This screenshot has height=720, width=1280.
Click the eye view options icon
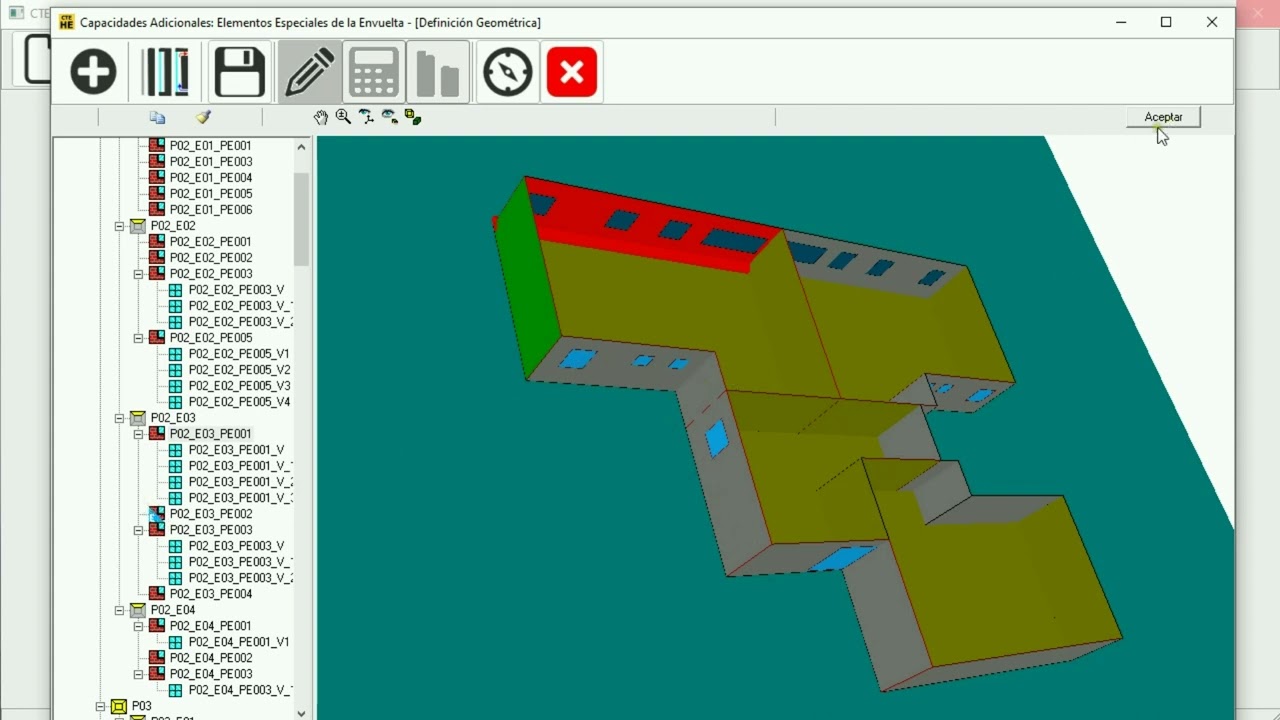click(389, 117)
